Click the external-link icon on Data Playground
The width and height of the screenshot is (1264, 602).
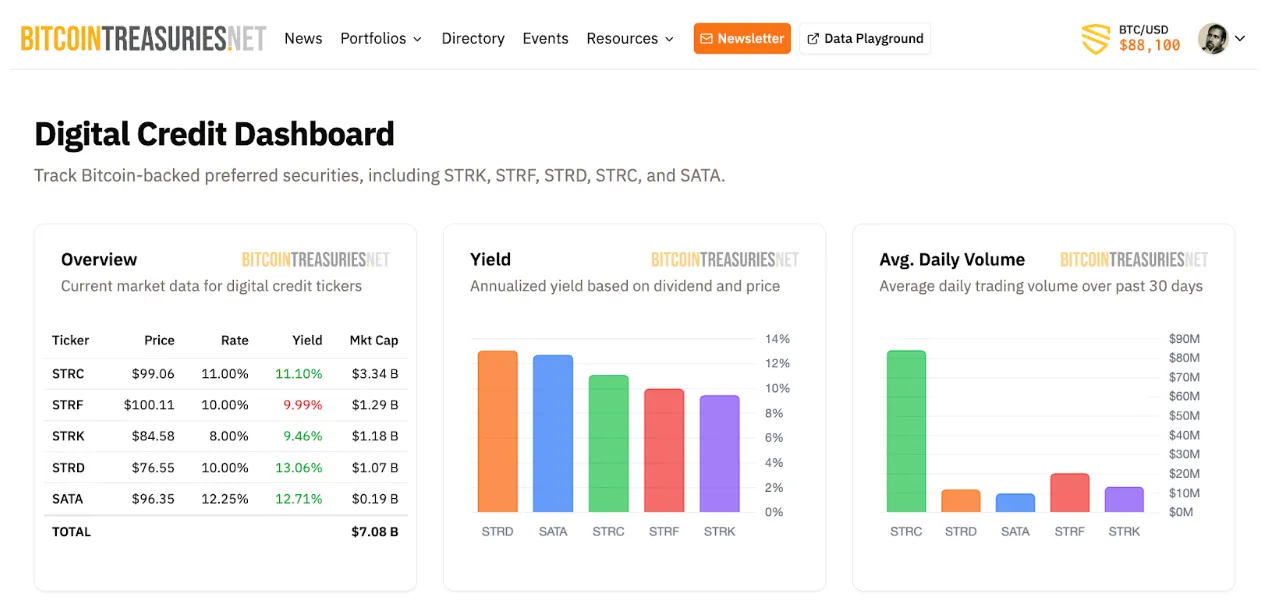click(x=814, y=38)
